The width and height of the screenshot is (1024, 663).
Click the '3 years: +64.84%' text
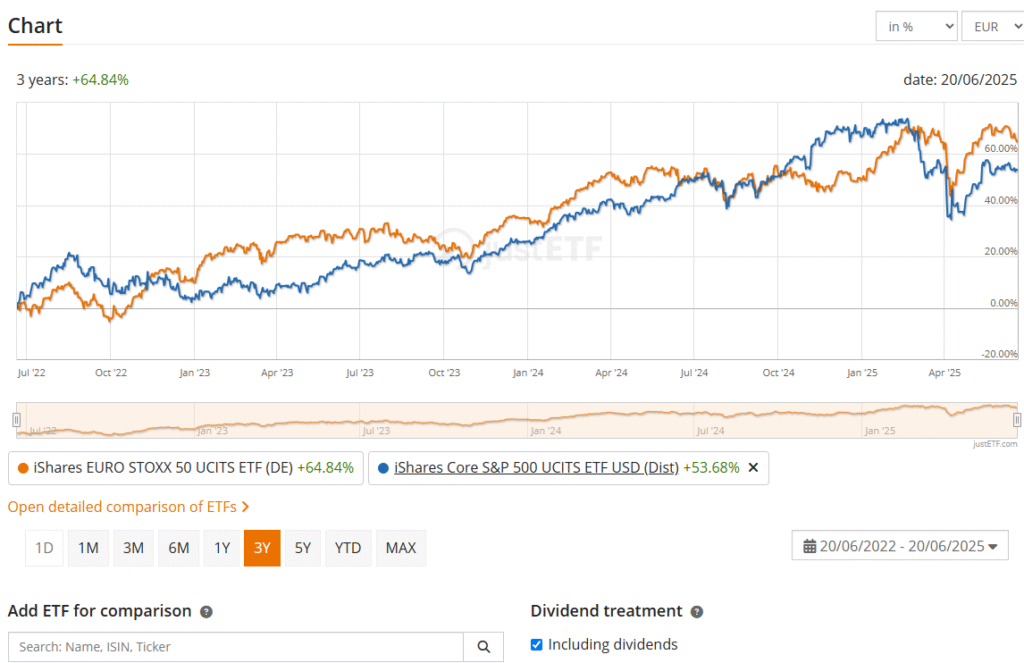click(72, 80)
